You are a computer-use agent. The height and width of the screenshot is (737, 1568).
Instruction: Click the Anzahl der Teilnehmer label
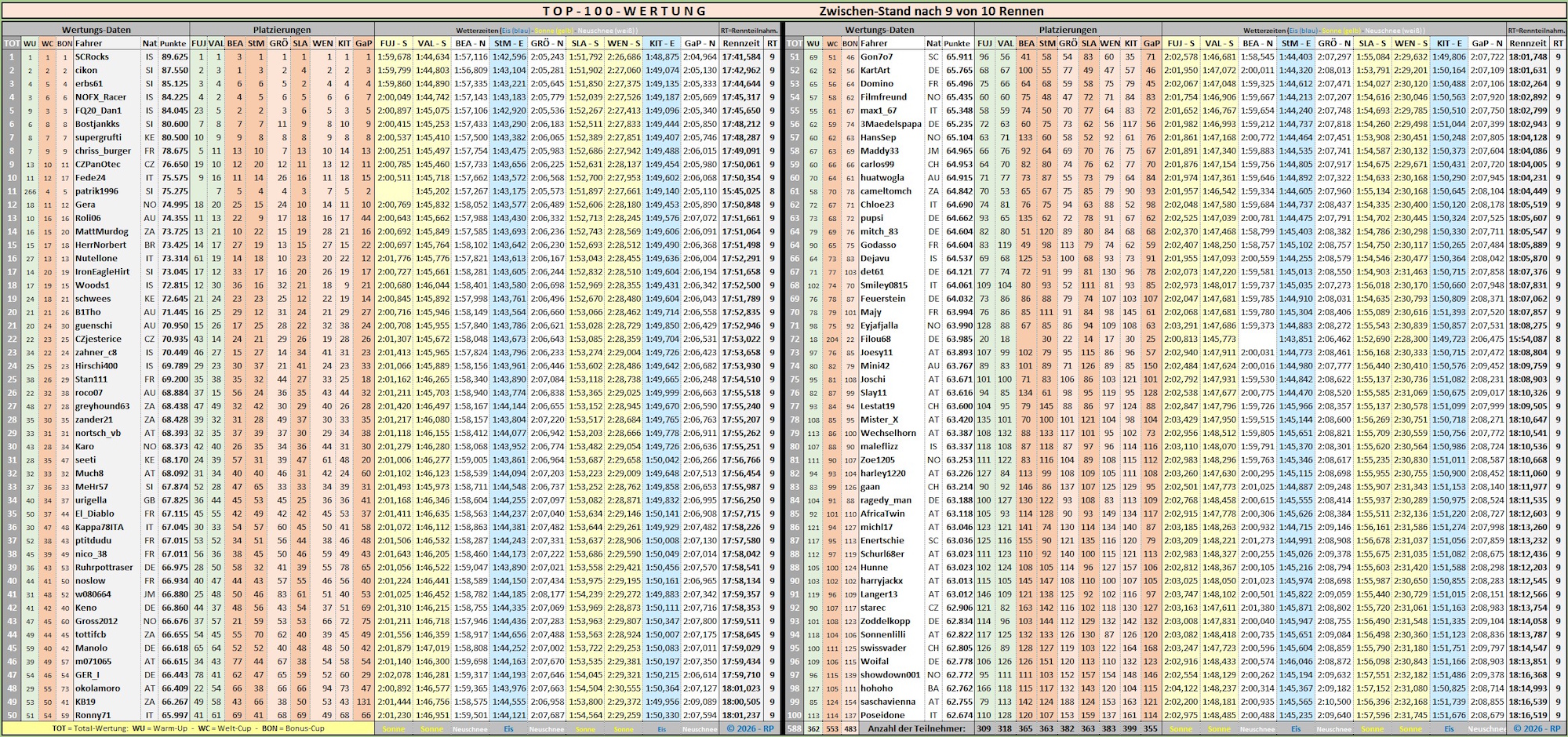click(x=915, y=728)
